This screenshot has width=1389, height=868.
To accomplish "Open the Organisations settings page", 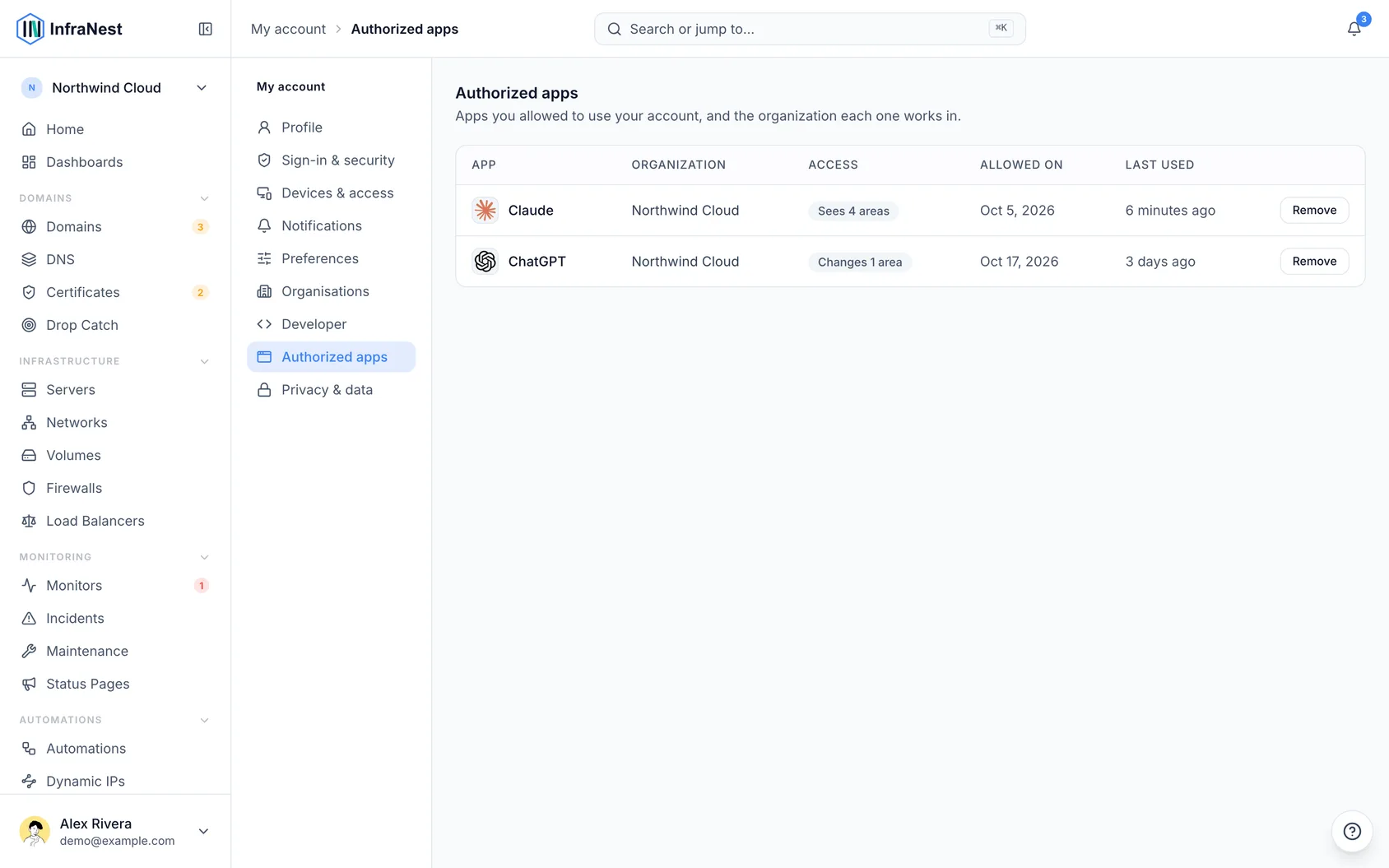I will point(331,291).
